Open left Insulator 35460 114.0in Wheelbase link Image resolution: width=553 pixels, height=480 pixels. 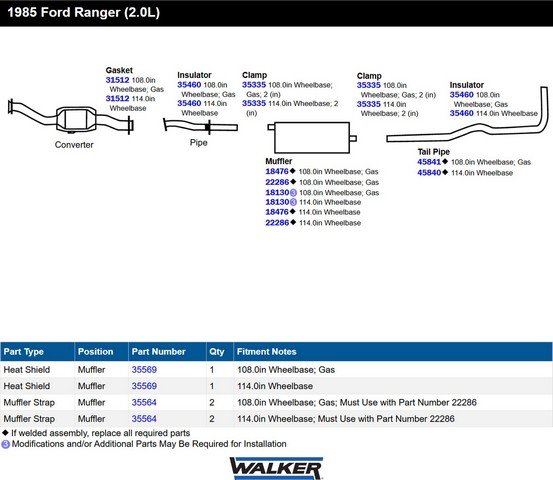(x=189, y=103)
